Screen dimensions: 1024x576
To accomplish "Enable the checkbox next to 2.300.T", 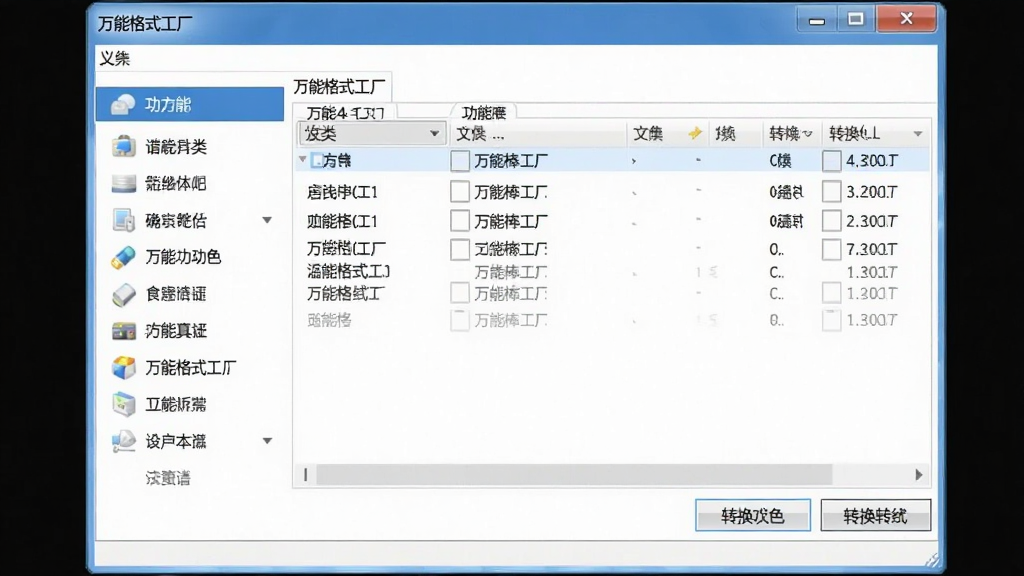I will click(x=831, y=221).
